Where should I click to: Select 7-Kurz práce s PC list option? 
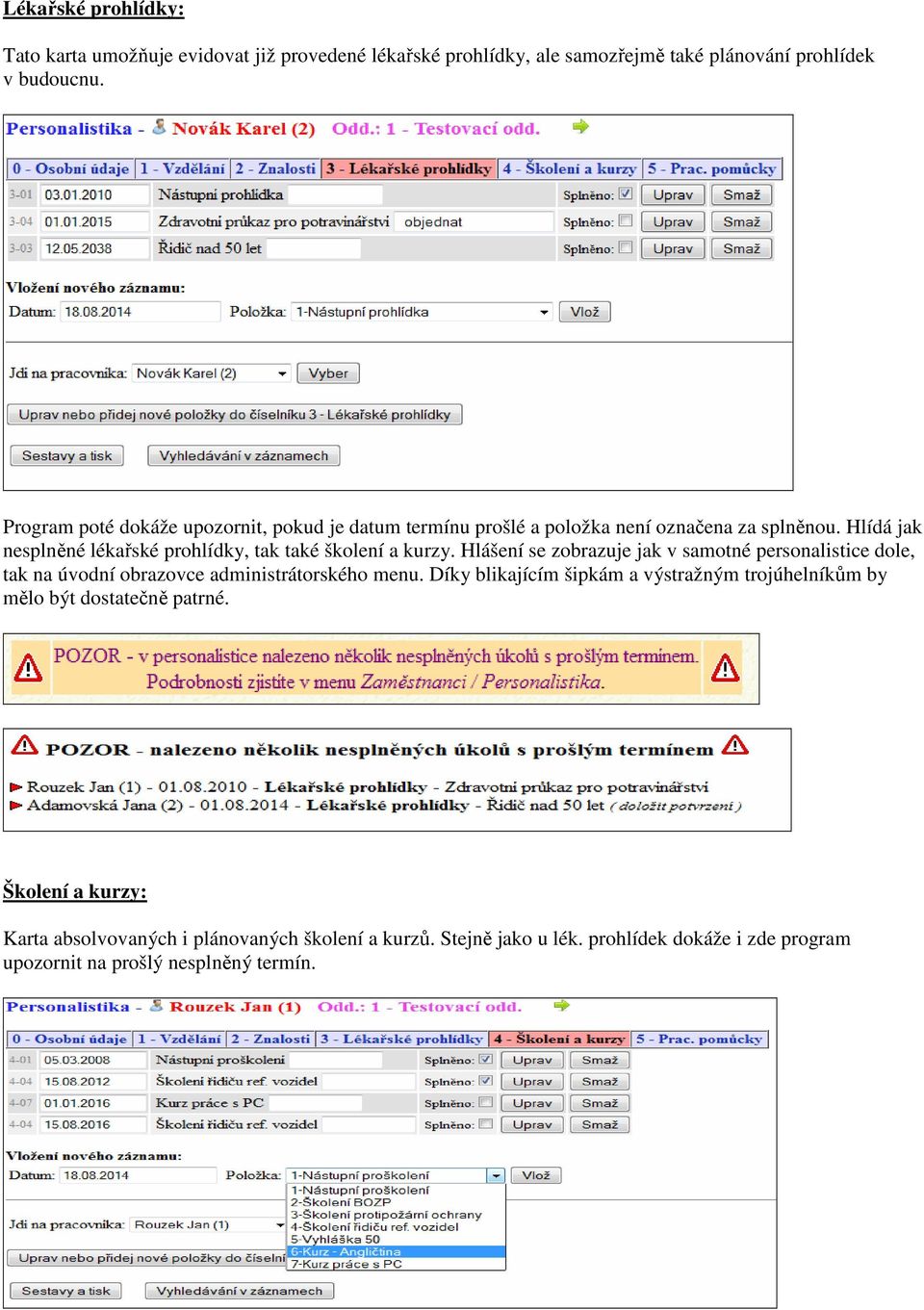(x=397, y=1264)
